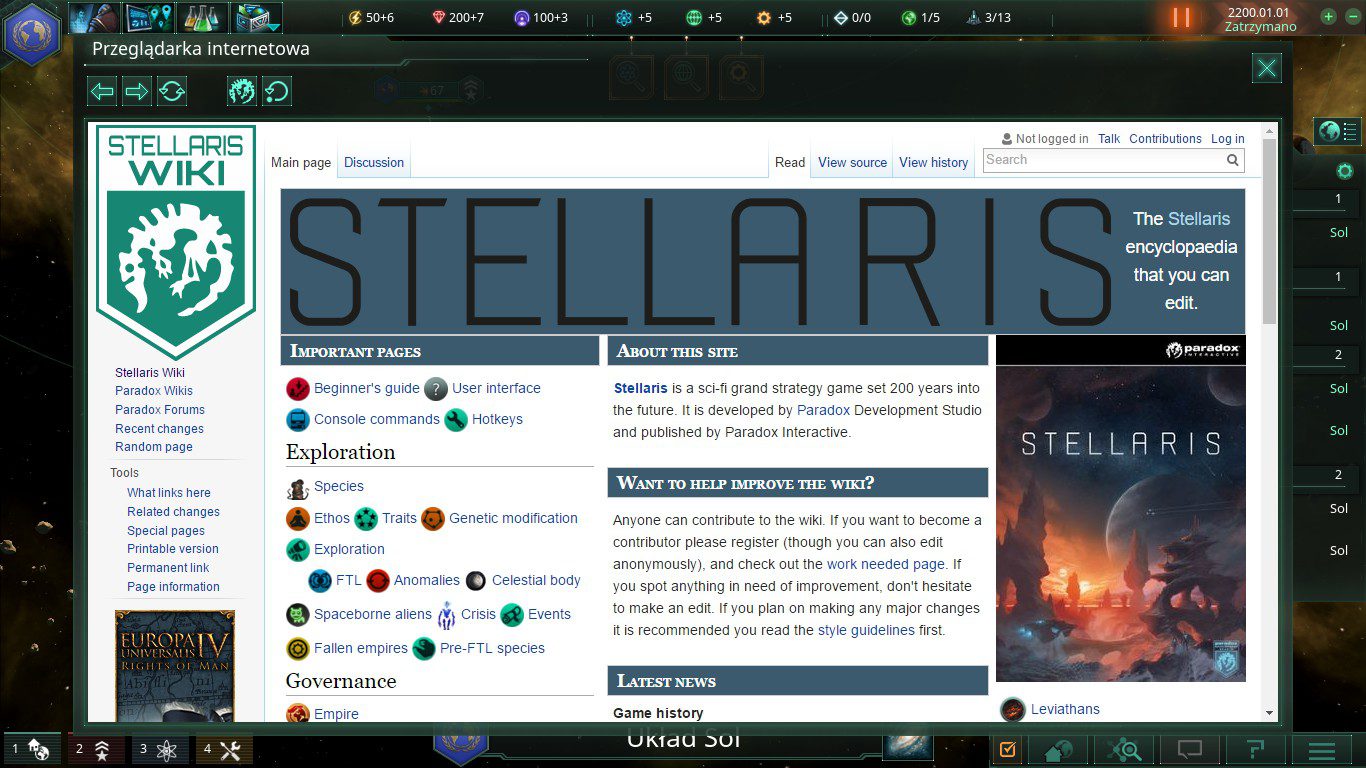Select bottom bar tab 2 military
The image size is (1366, 768).
(x=96, y=749)
